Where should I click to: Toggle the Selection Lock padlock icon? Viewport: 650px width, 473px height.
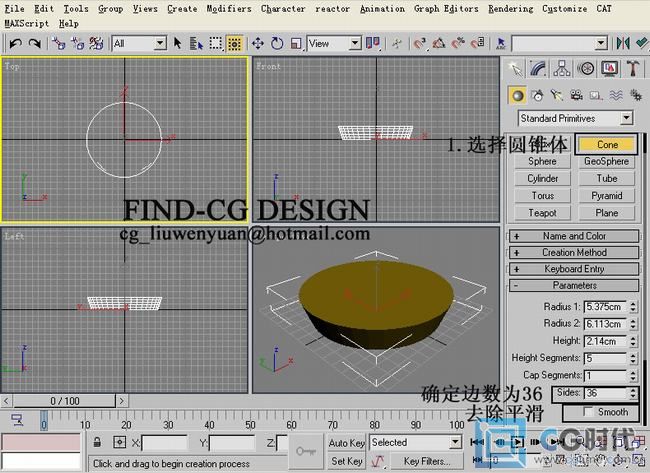tap(97, 442)
